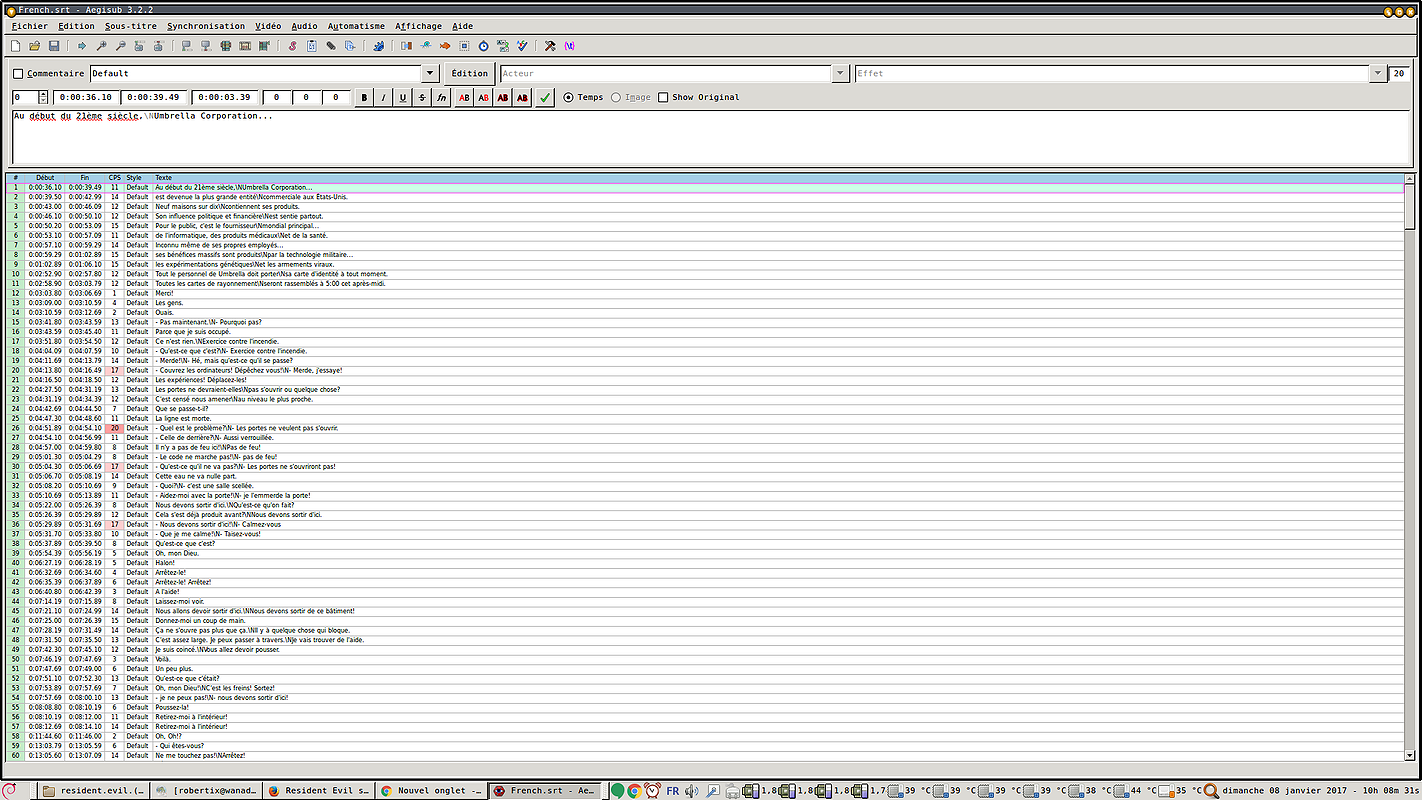Click the Début column header
1422x800 pixels.
pos(45,178)
